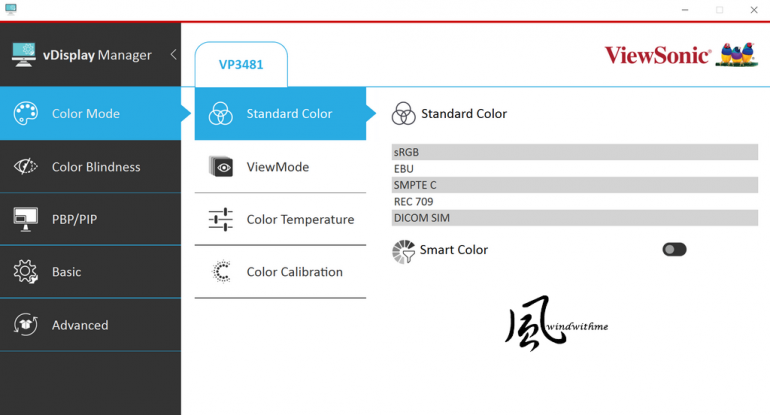Go to the PBP/PIP section label
The width and height of the screenshot is (770, 415).
(x=75, y=220)
